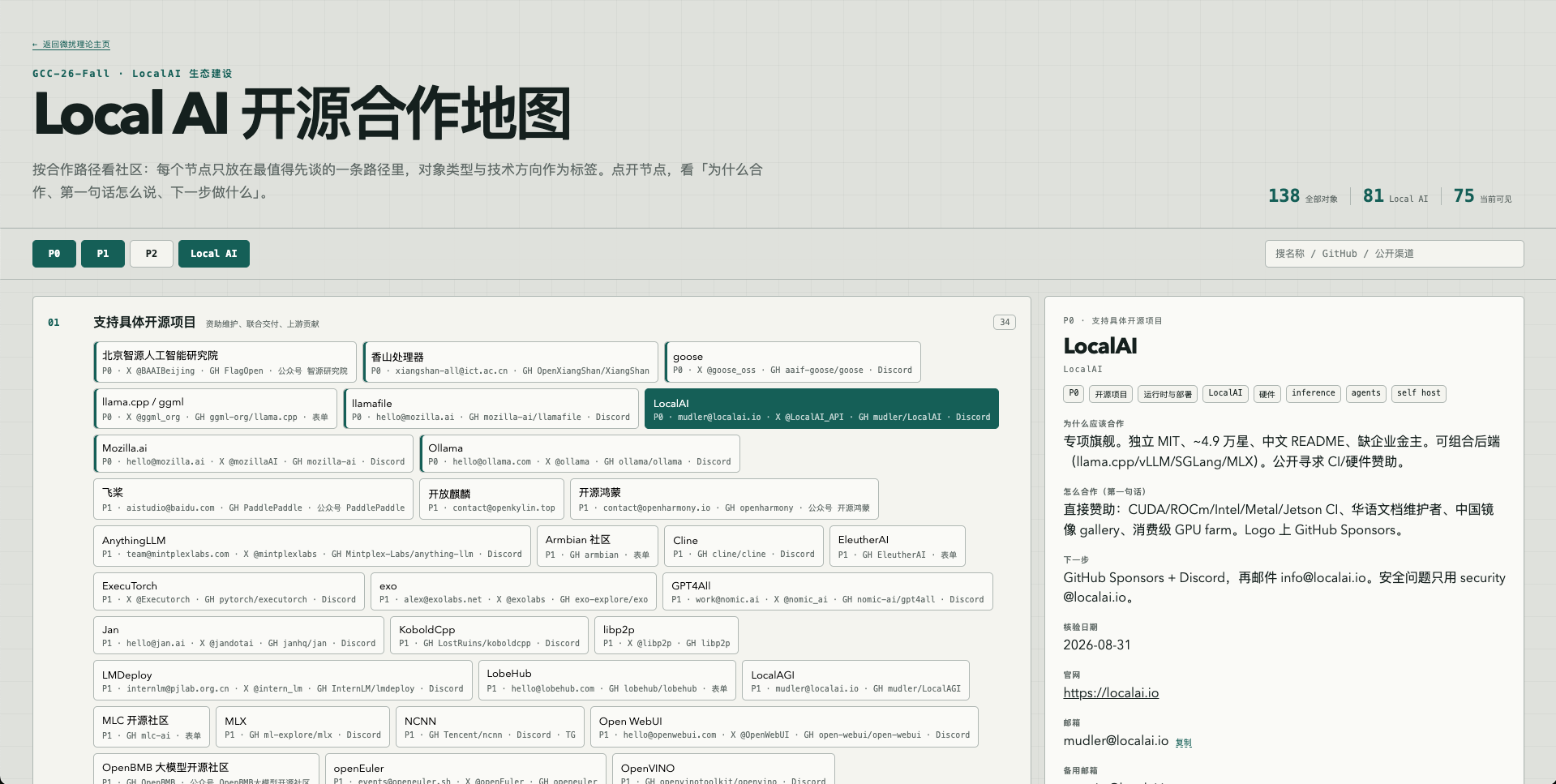
Task: Select the EleutherAI node card
Action: tap(898, 546)
